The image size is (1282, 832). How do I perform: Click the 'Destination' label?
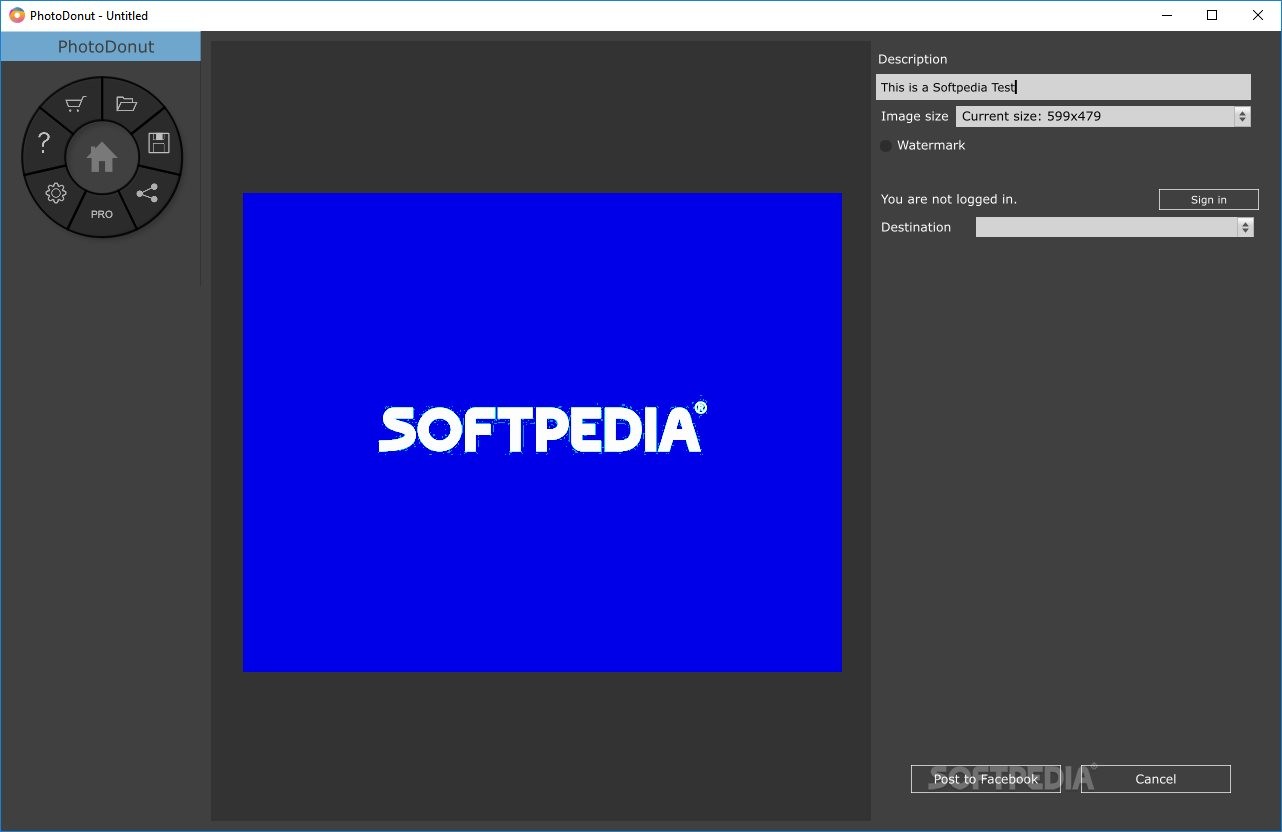coord(916,227)
